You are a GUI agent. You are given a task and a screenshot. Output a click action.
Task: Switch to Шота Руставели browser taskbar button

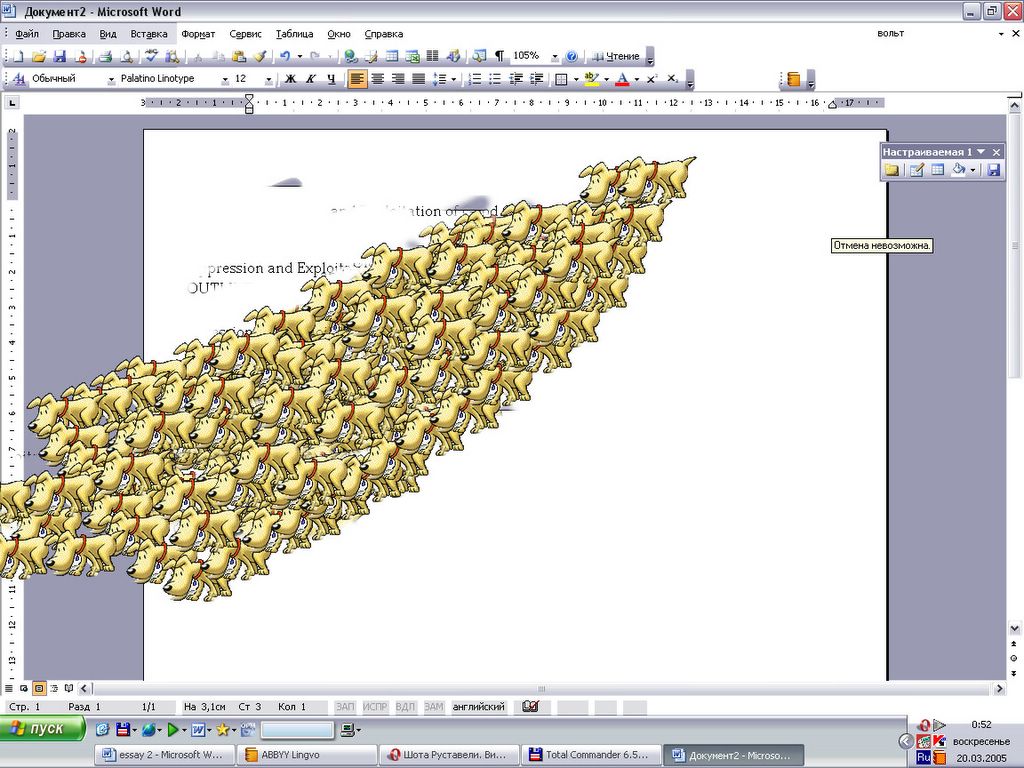click(449, 755)
